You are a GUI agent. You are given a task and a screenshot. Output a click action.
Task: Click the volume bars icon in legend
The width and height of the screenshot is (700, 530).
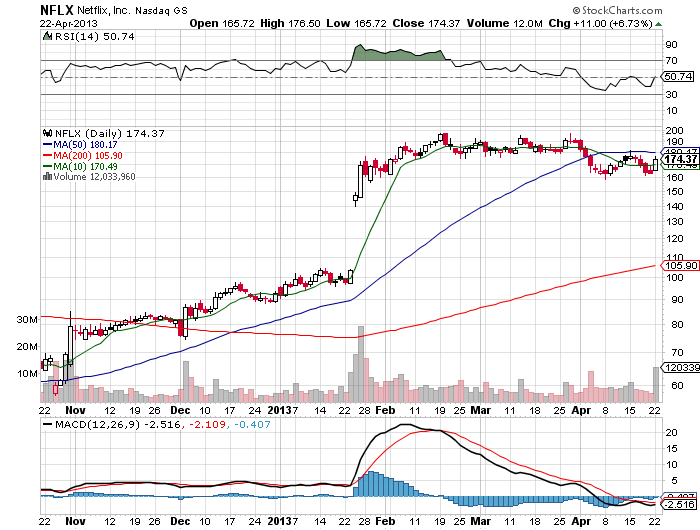click(47, 176)
